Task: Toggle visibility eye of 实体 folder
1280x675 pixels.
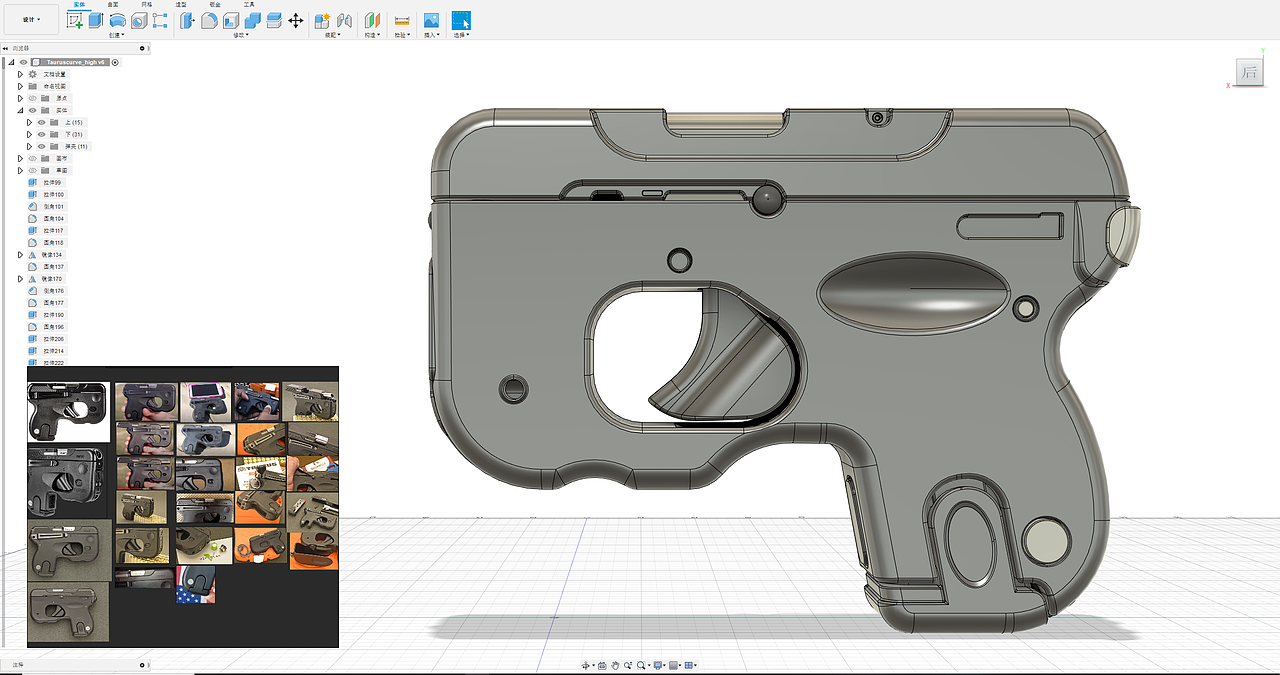Action: tap(32, 110)
